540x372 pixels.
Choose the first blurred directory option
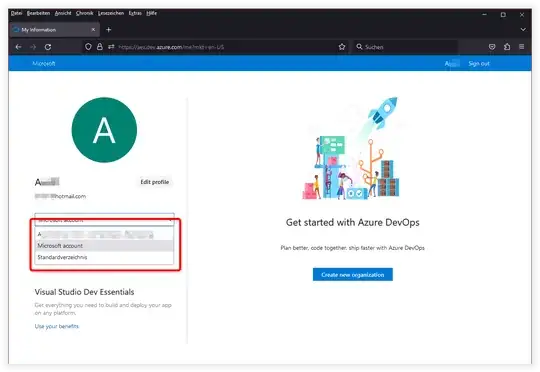[104, 235]
